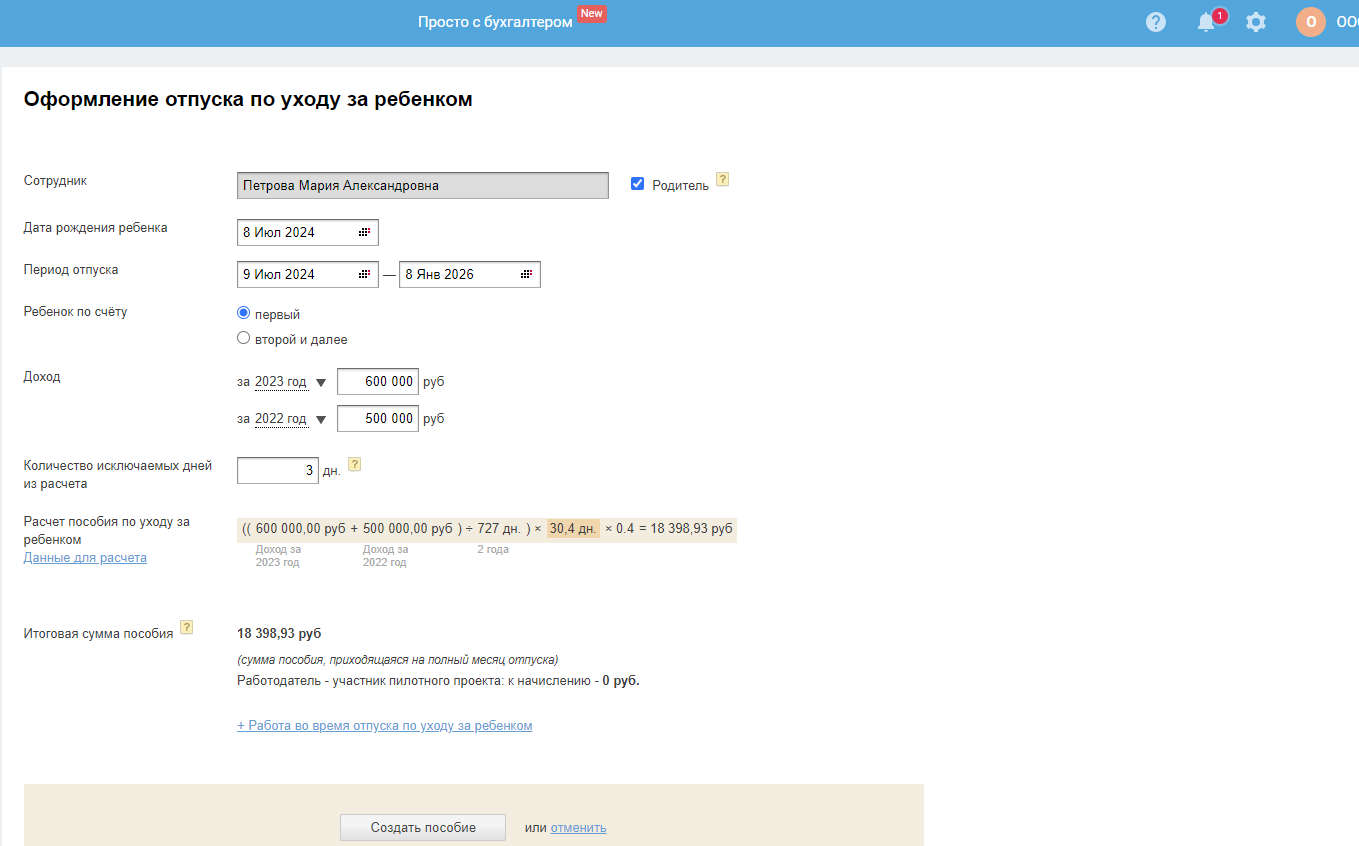Open the Данные для расчета link
This screenshot has width=1359, height=846.
(85, 558)
